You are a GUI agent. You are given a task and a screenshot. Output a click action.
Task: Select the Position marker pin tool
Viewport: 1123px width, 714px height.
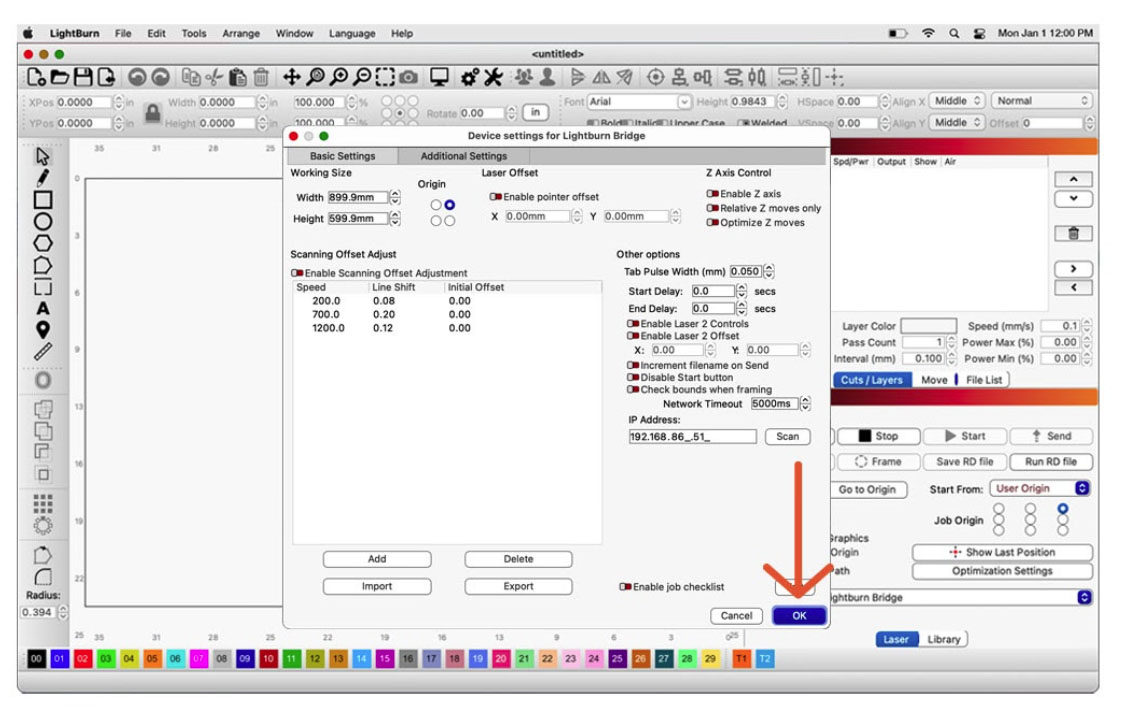pos(42,329)
